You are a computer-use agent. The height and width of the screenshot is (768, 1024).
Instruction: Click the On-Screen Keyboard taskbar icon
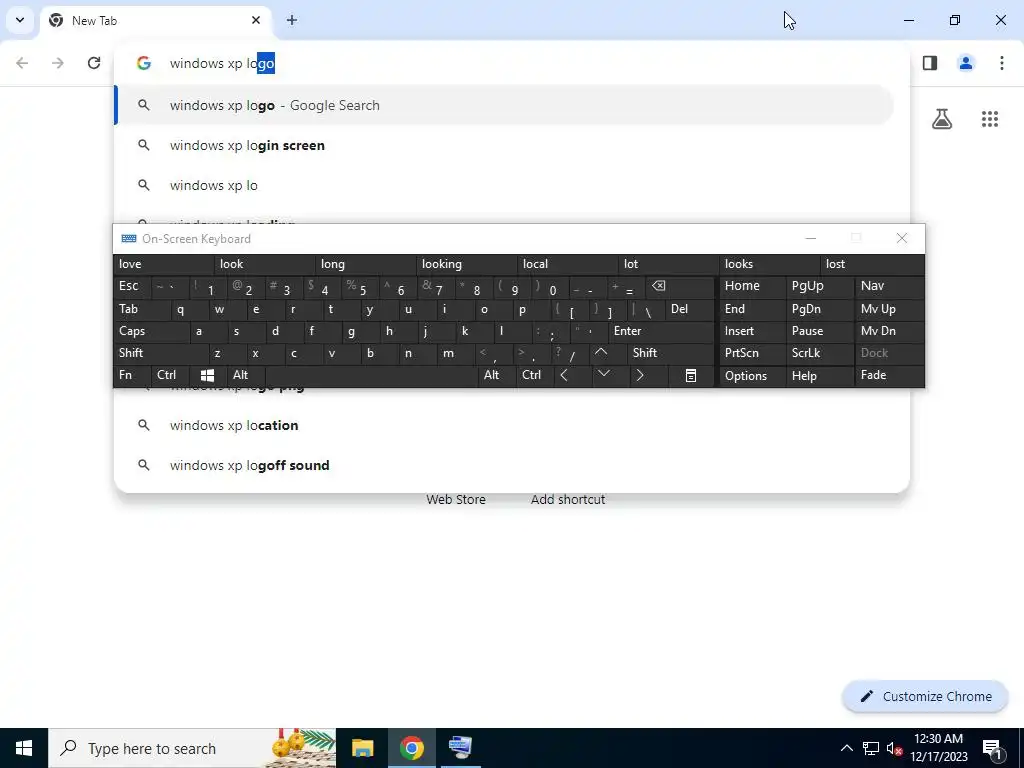(460, 748)
